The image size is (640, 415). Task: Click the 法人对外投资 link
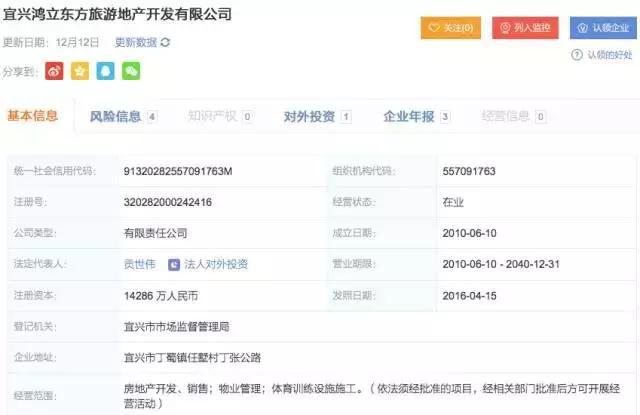(x=216, y=264)
